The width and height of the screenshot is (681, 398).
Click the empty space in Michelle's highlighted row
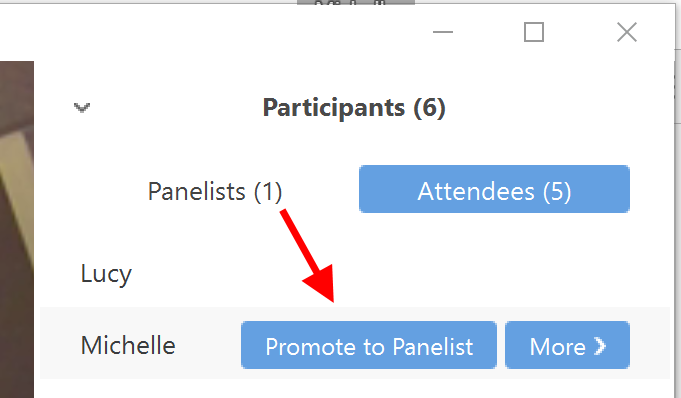208,345
